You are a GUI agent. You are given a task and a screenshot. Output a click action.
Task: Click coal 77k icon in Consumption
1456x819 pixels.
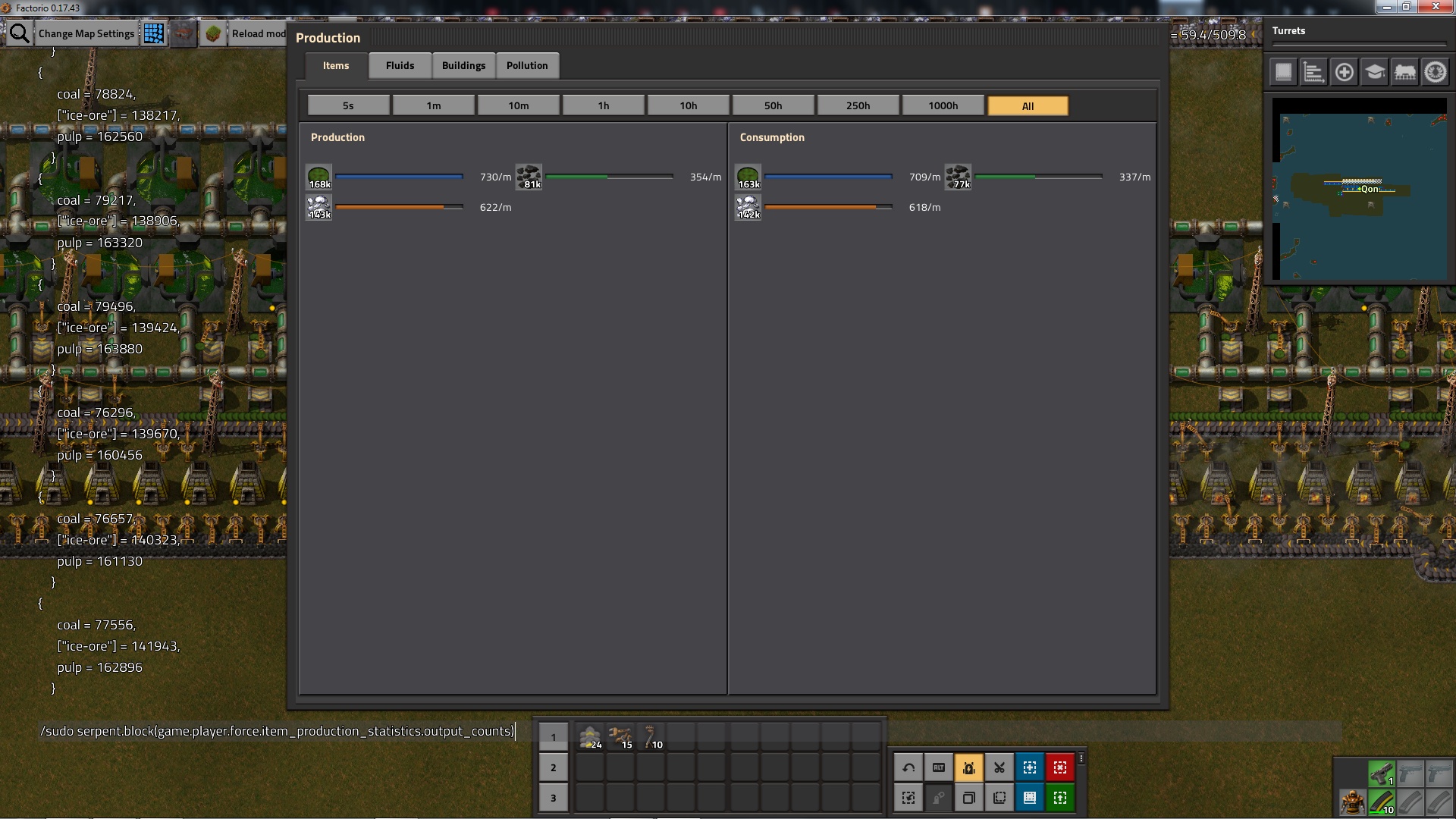958,177
